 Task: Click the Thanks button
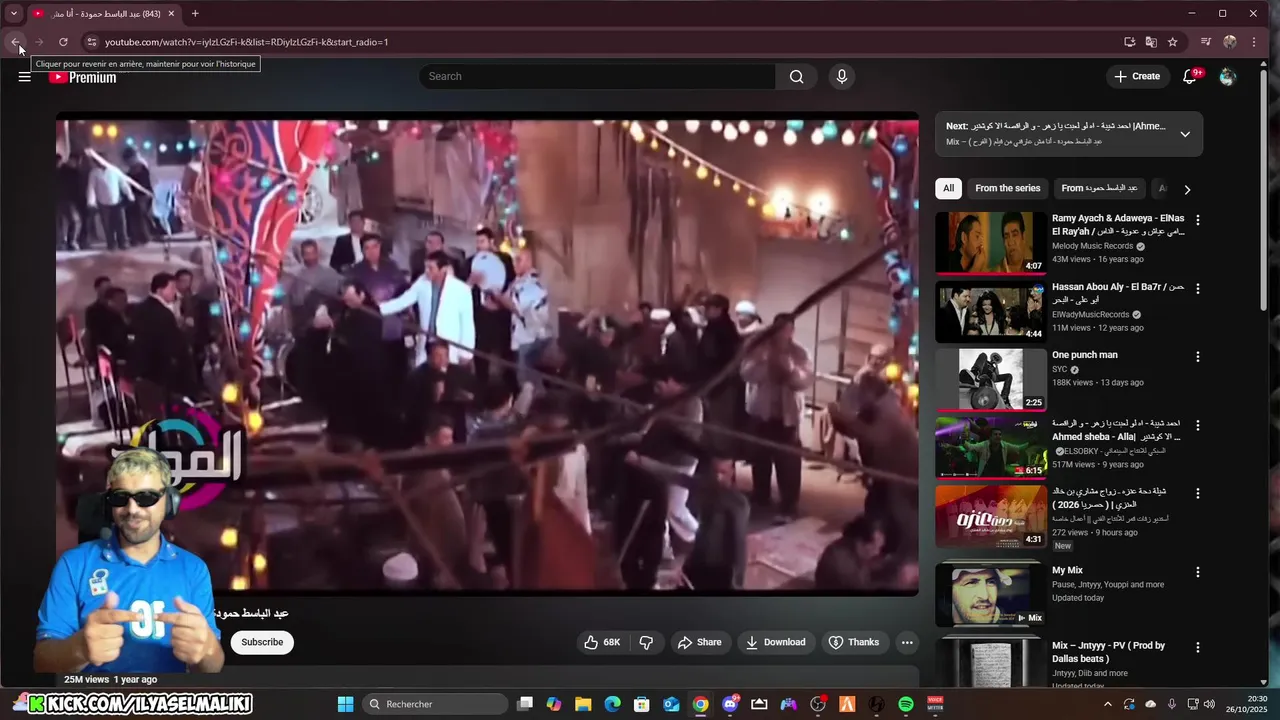[853, 642]
